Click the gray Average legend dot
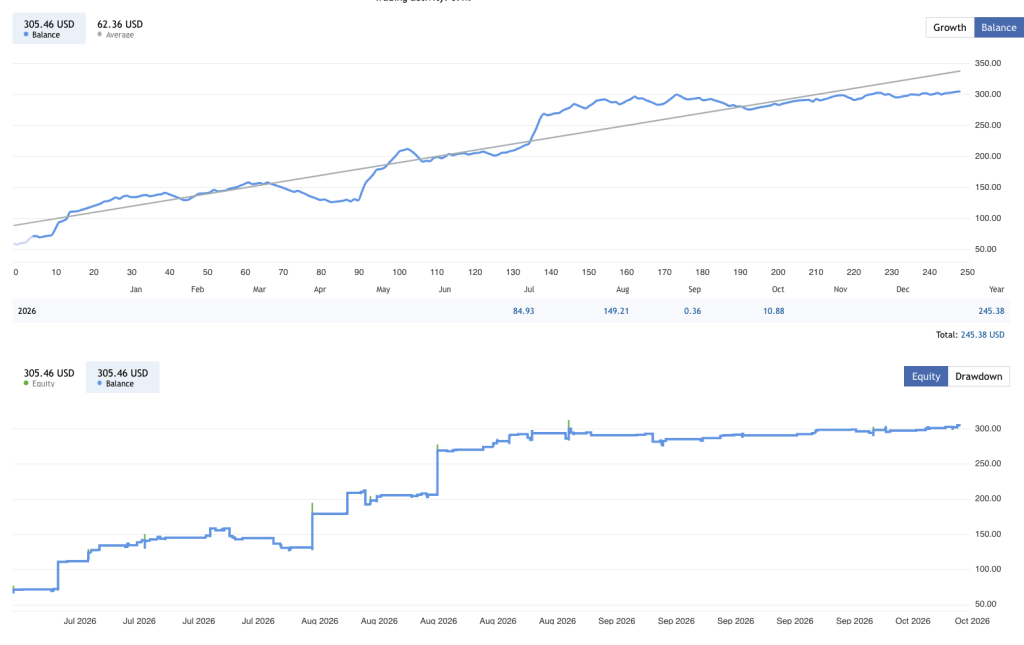Viewport: 1024px width, 645px height. (x=100, y=35)
